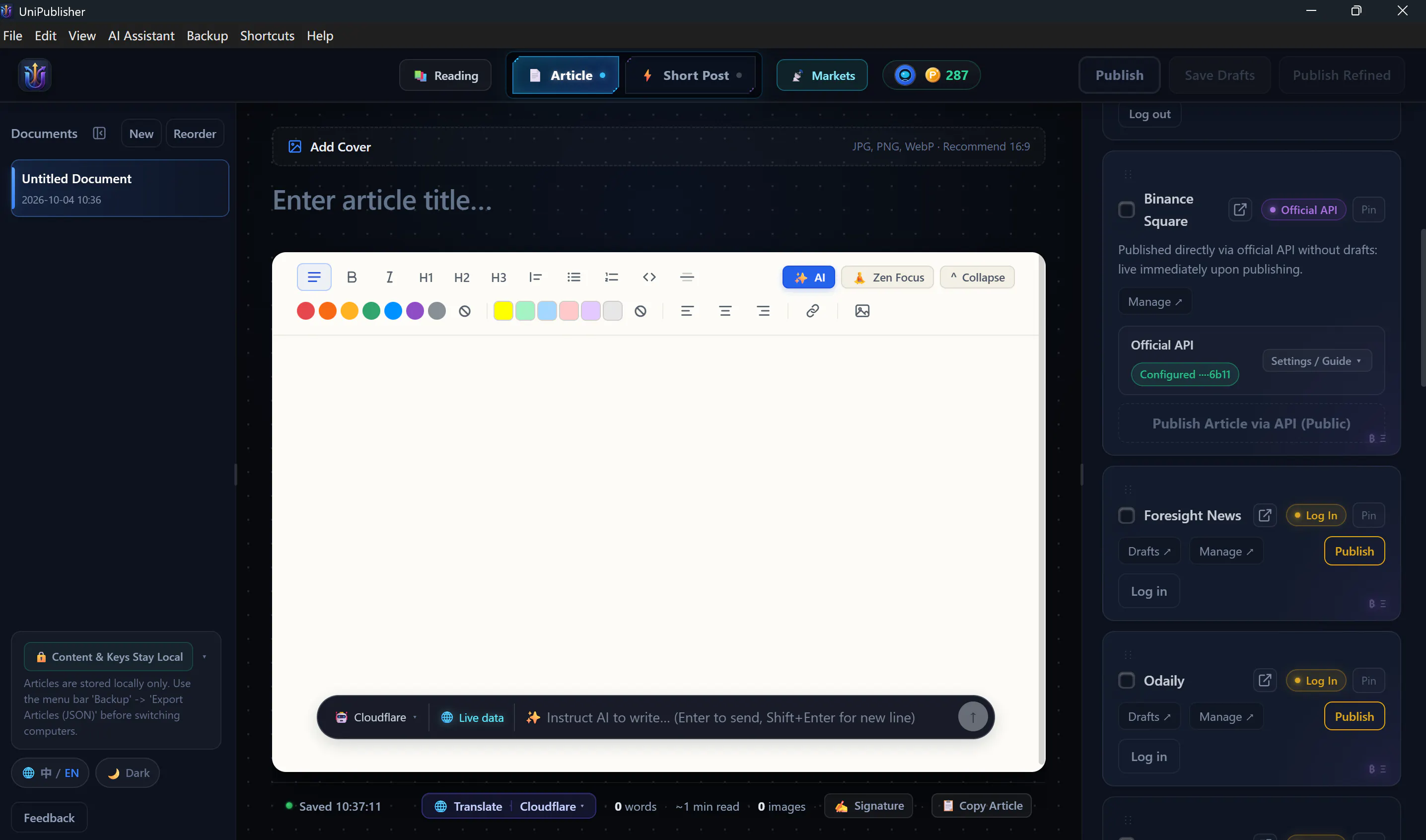Pick the red text color swatch

[x=306, y=311]
